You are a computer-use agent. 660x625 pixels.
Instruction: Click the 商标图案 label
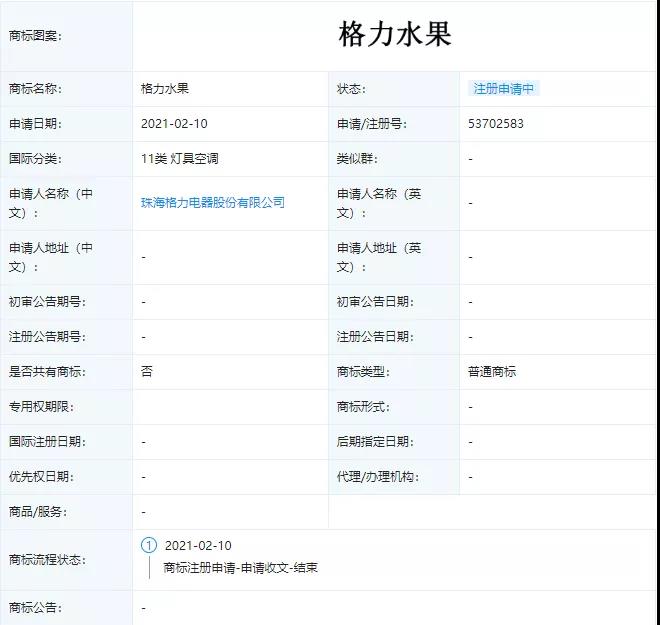pyautogui.click(x=35, y=36)
